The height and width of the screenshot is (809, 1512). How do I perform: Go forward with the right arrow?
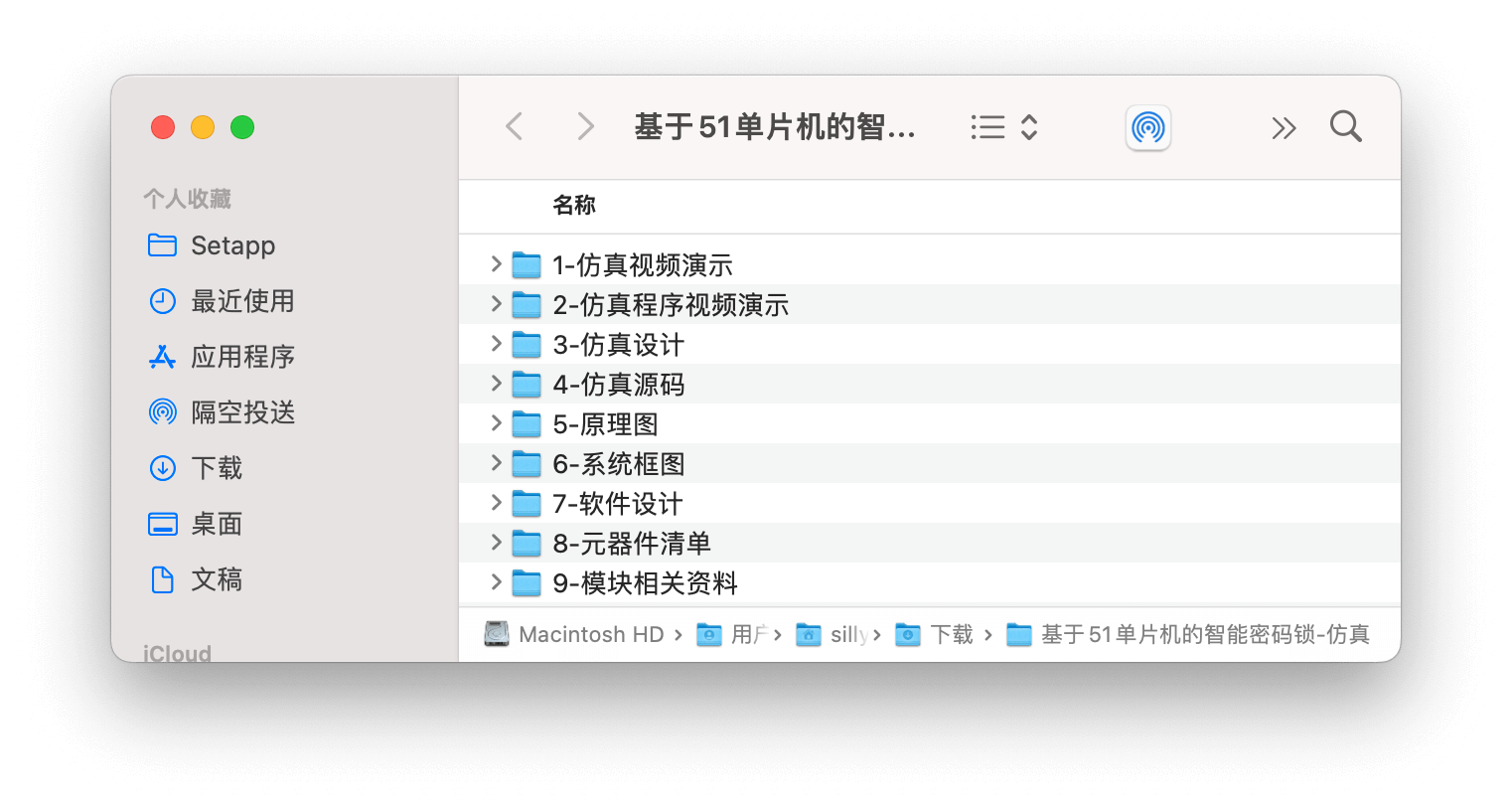point(585,126)
